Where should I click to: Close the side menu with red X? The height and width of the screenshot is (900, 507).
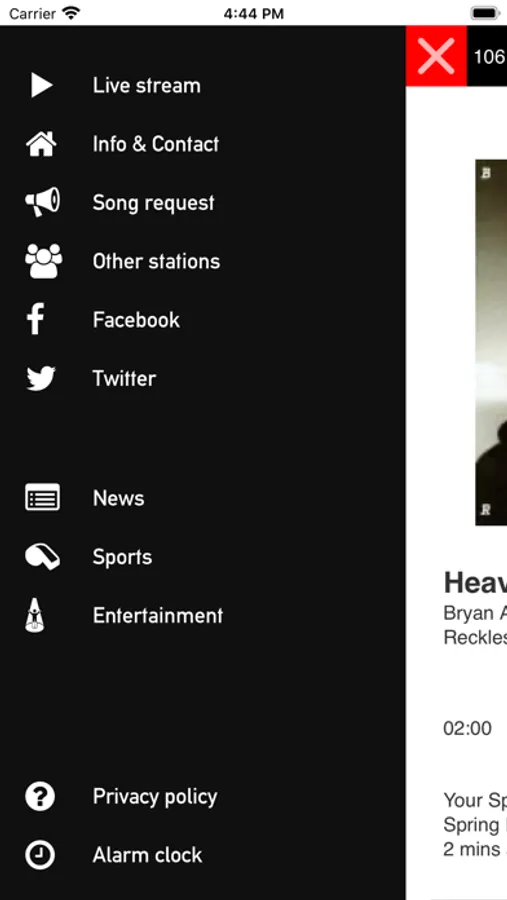(x=436, y=56)
